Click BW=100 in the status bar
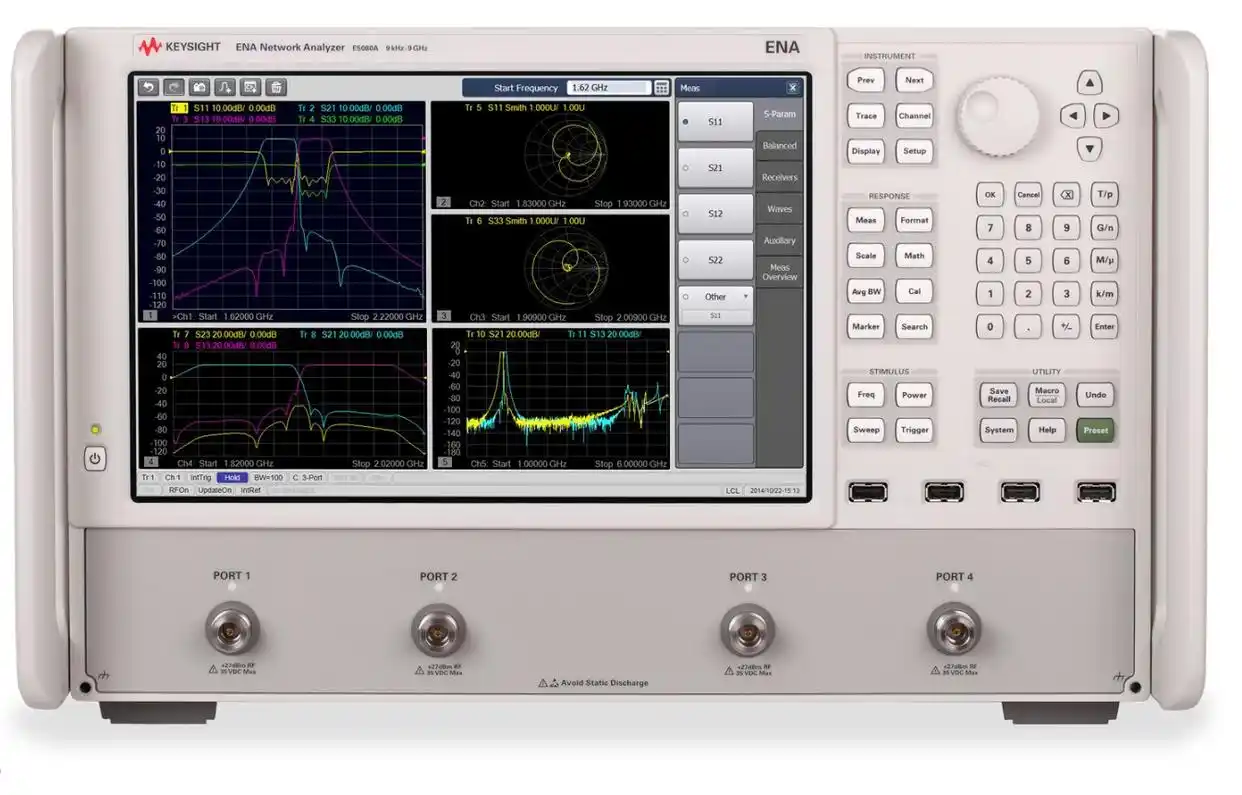Screen dimensions: 1242x795 [268, 478]
